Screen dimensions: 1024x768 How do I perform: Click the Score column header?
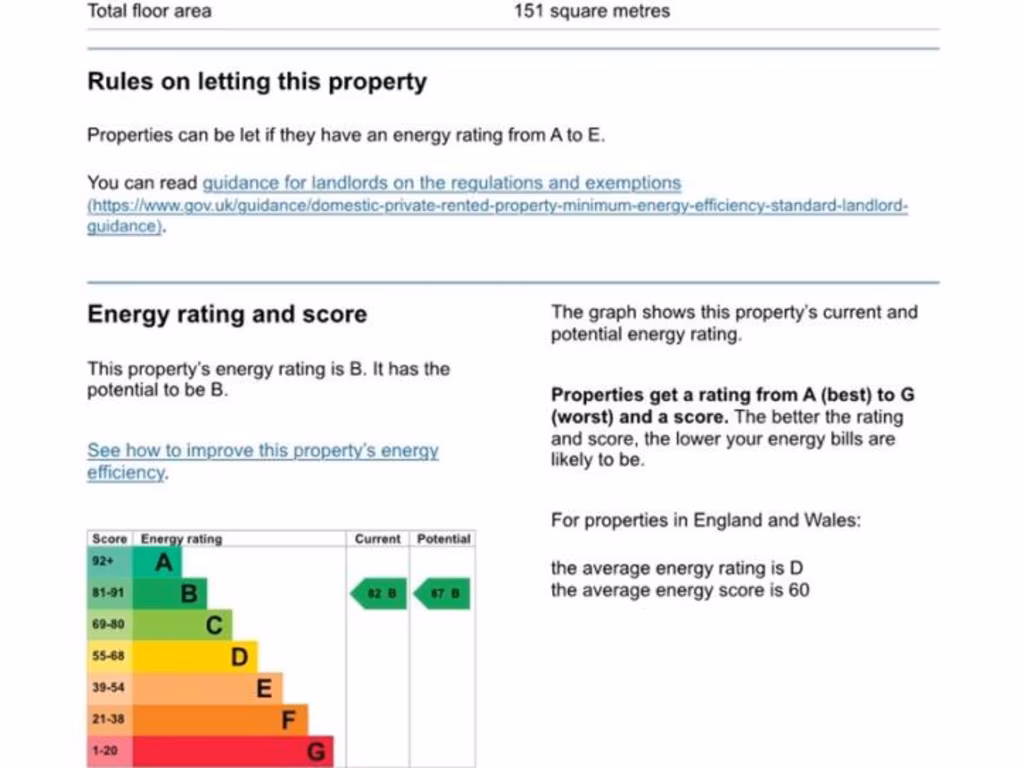pos(109,539)
